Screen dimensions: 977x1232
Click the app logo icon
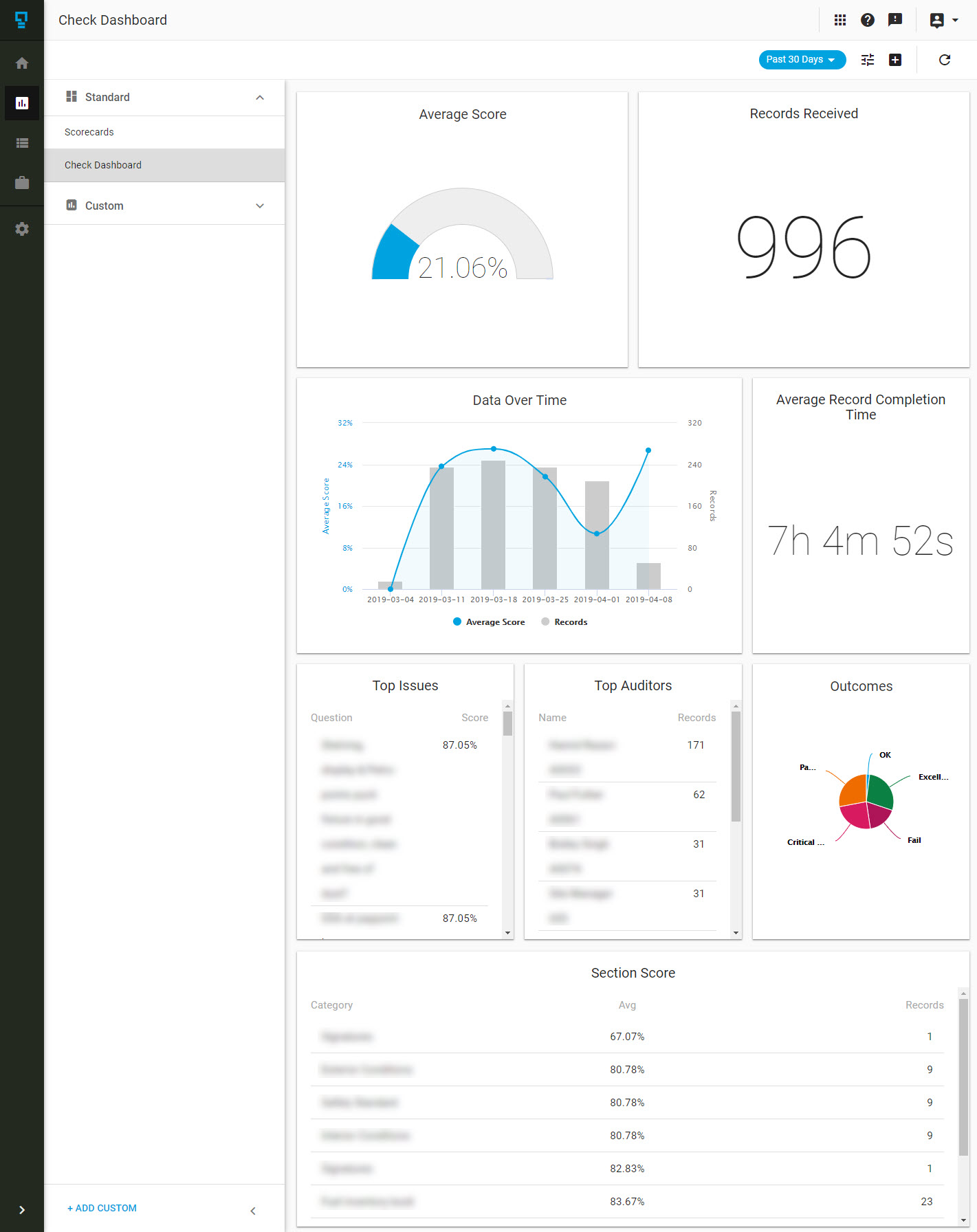(x=21, y=20)
